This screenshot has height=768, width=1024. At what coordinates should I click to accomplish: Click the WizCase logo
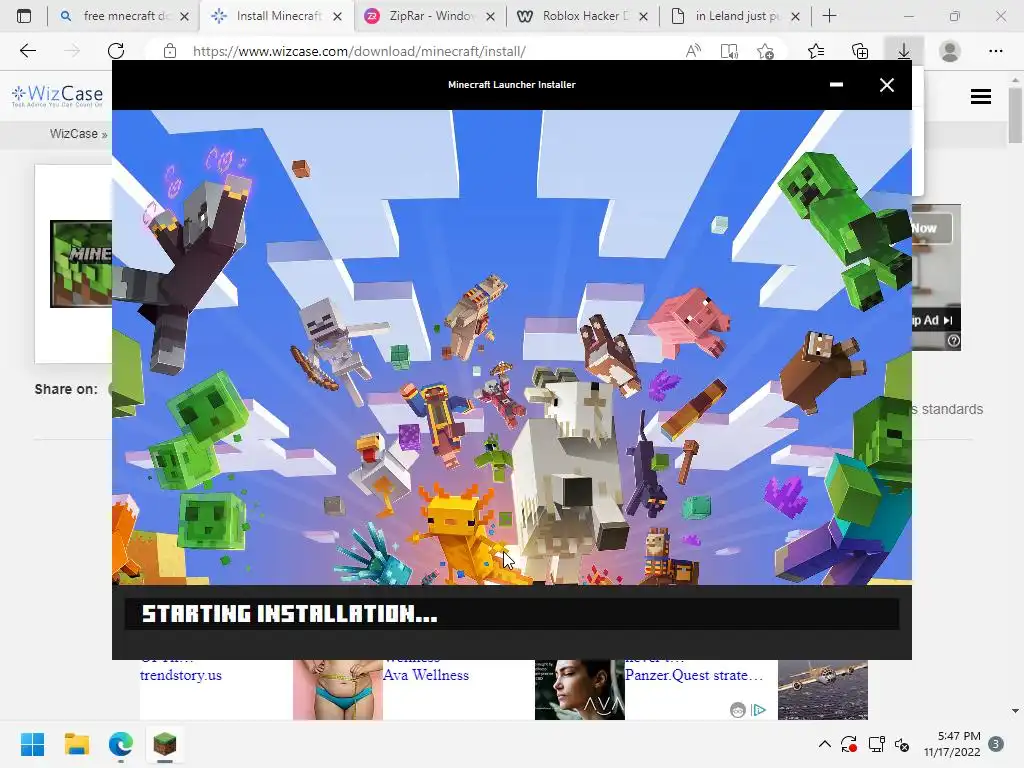(57, 95)
